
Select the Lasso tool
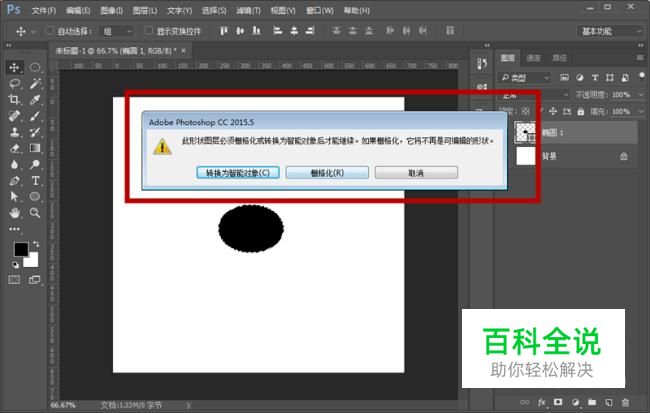[x=15, y=84]
